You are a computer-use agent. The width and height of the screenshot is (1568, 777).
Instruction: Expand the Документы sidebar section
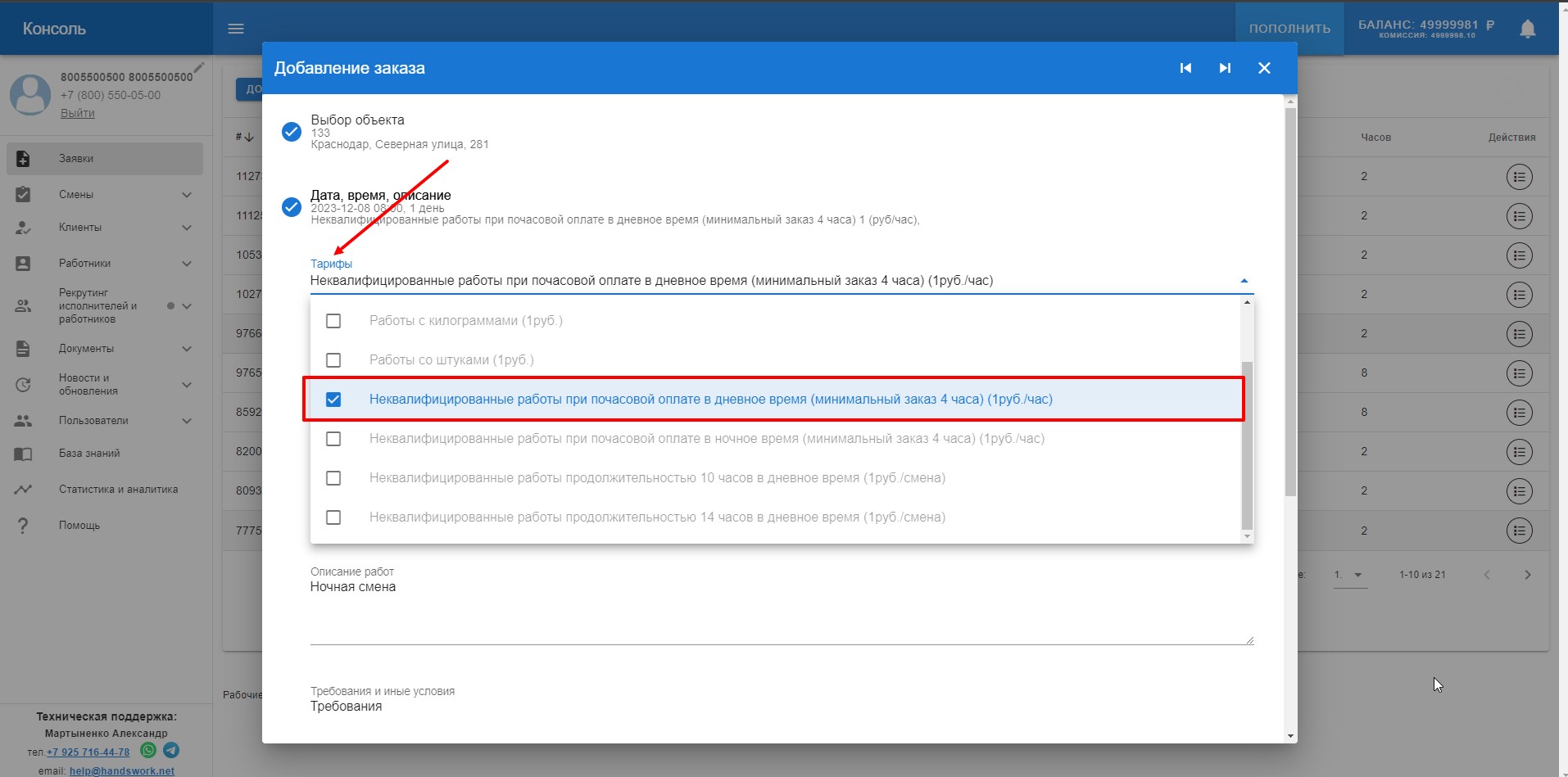(187, 349)
